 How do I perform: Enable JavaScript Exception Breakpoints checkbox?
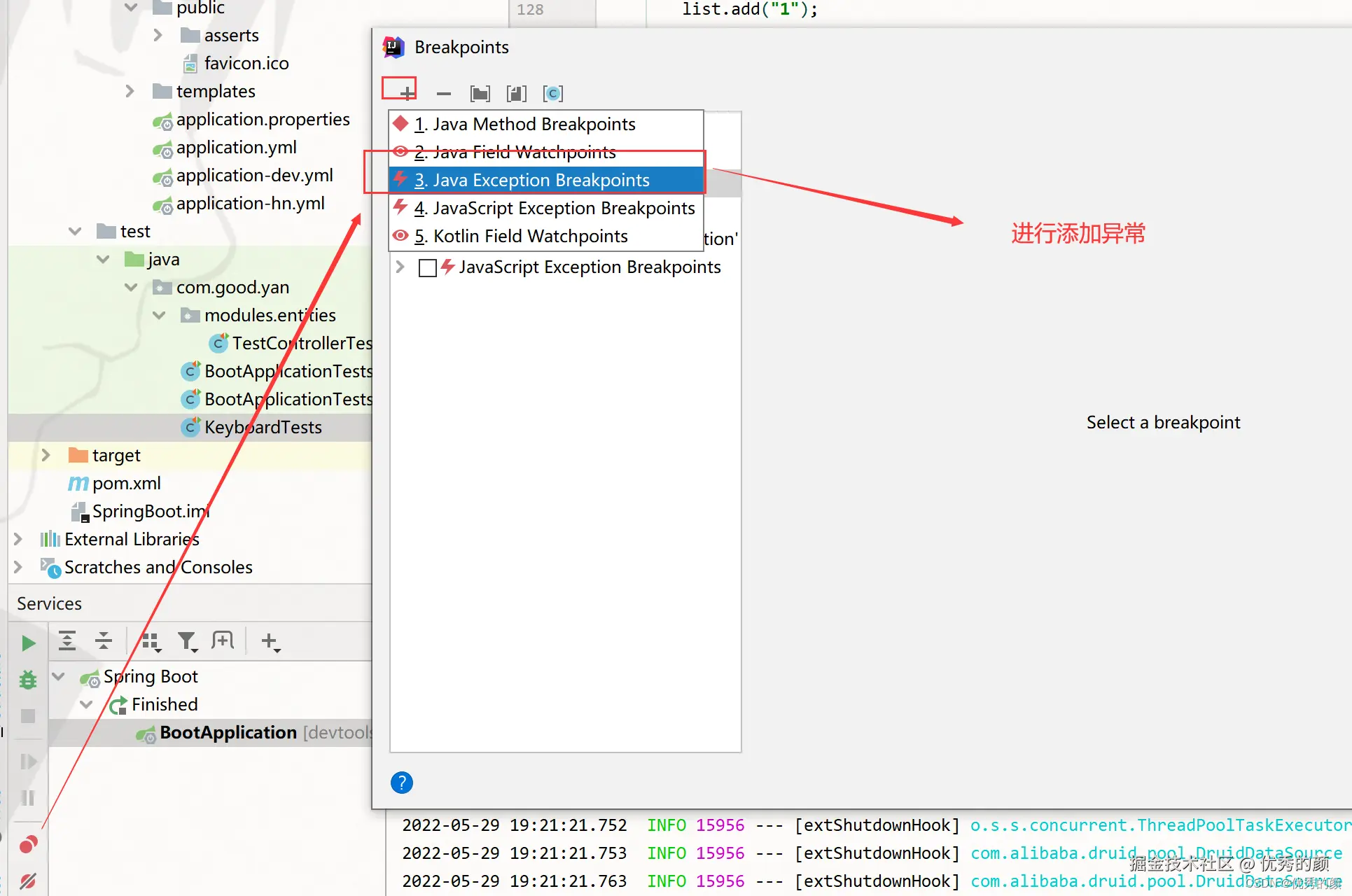tap(427, 267)
